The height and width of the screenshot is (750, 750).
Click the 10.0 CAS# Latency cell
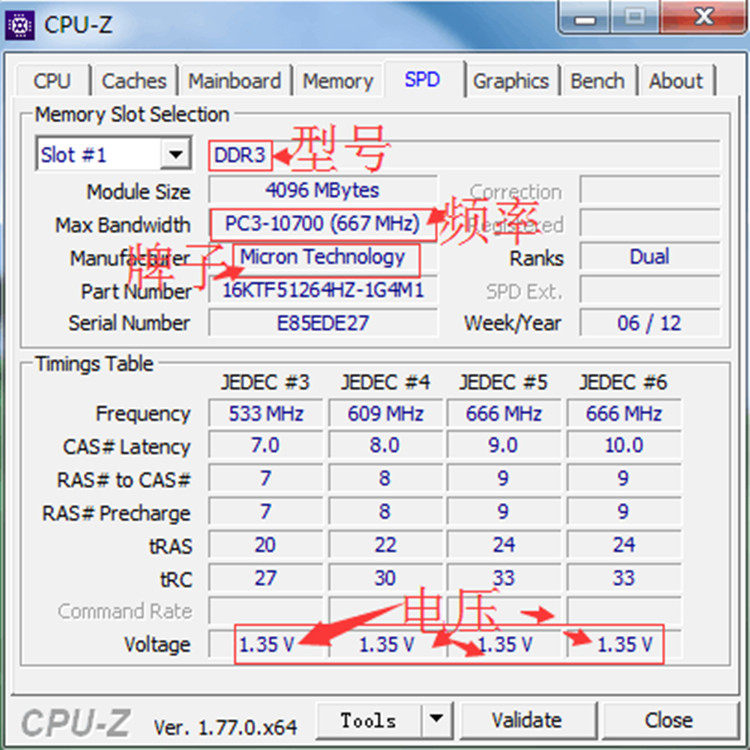click(x=624, y=446)
